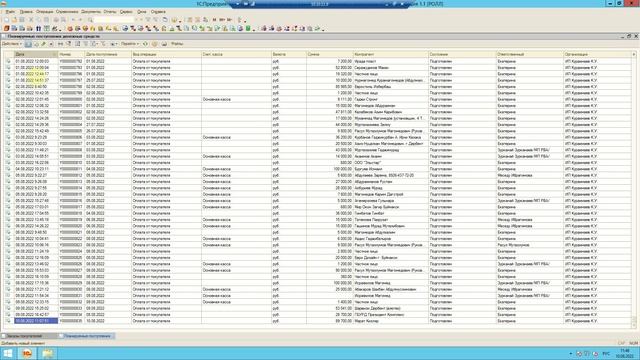Click the Paste toolbar icon
640x360 pixels.
47,20
